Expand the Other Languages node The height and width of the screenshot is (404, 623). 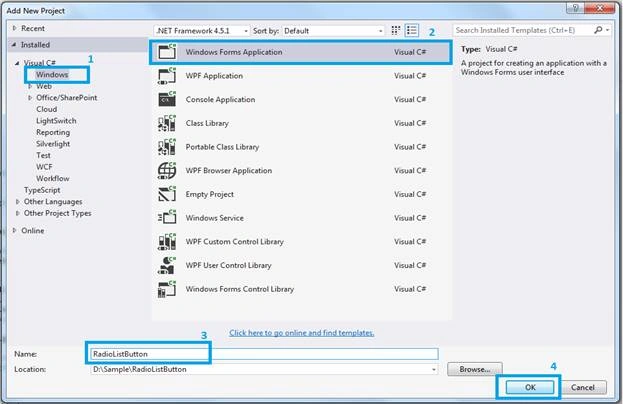(17, 202)
